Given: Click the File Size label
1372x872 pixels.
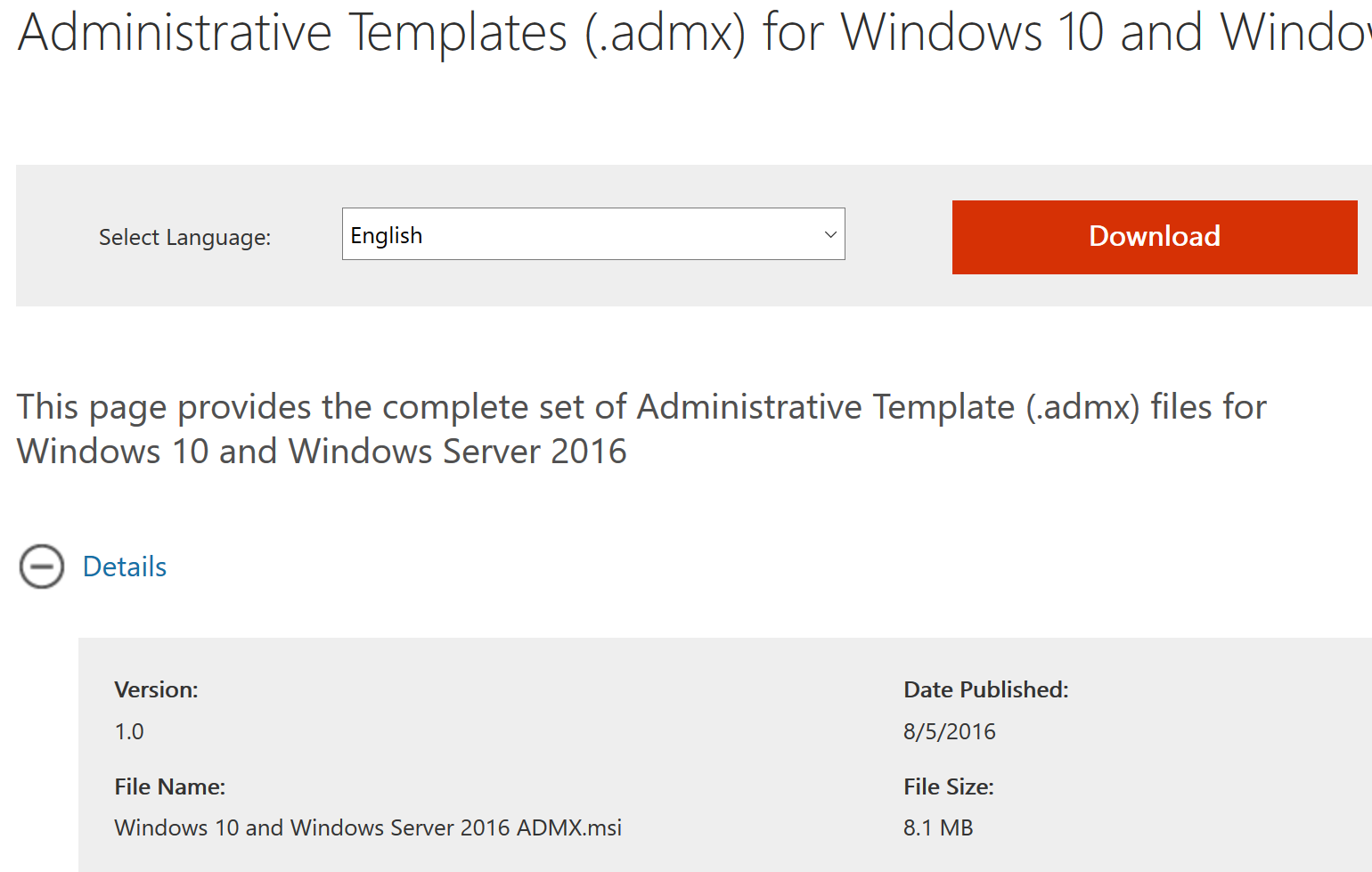Looking at the screenshot, I should coord(948,786).
